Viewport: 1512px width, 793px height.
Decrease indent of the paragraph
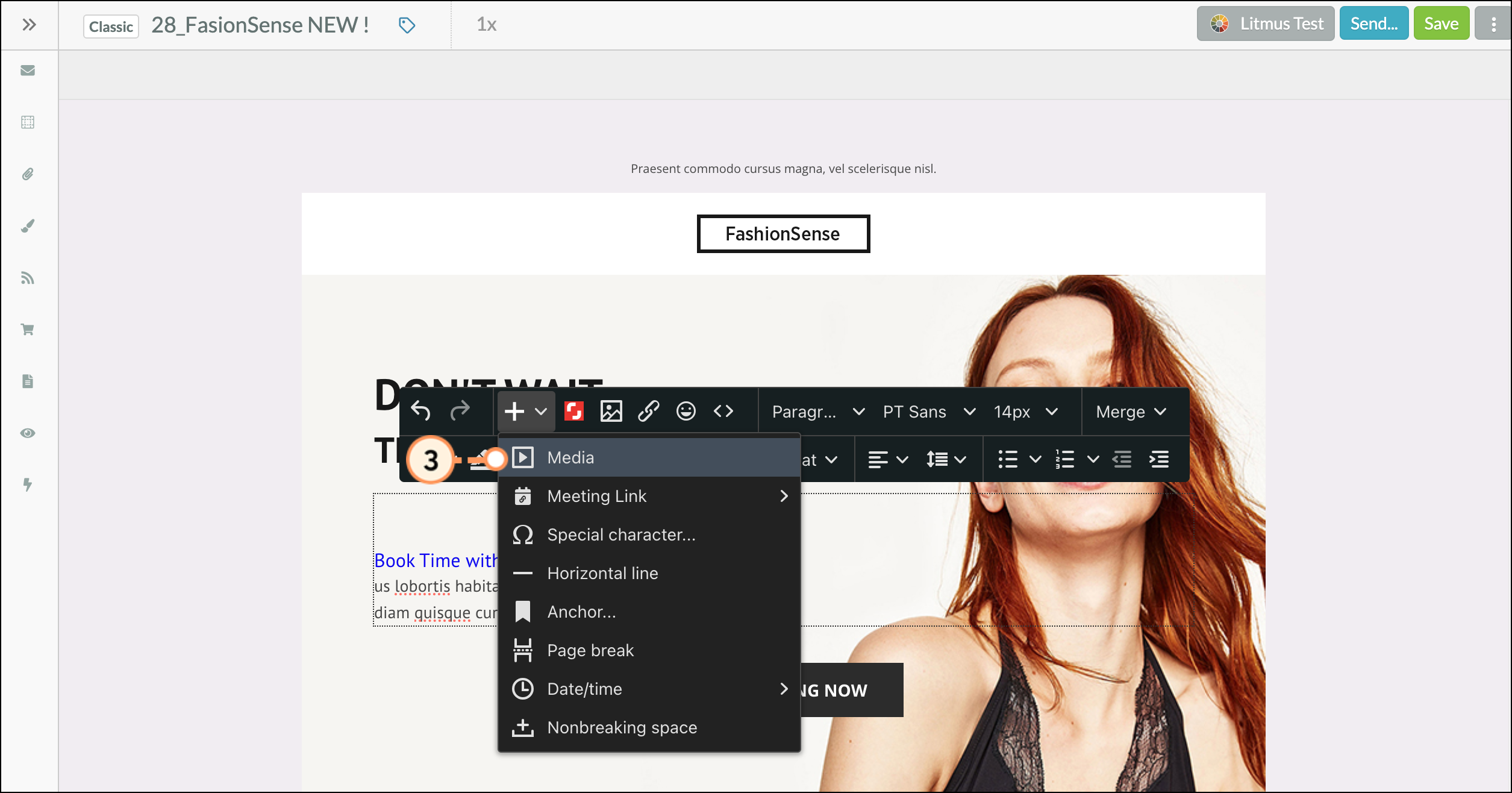[1122, 460]
